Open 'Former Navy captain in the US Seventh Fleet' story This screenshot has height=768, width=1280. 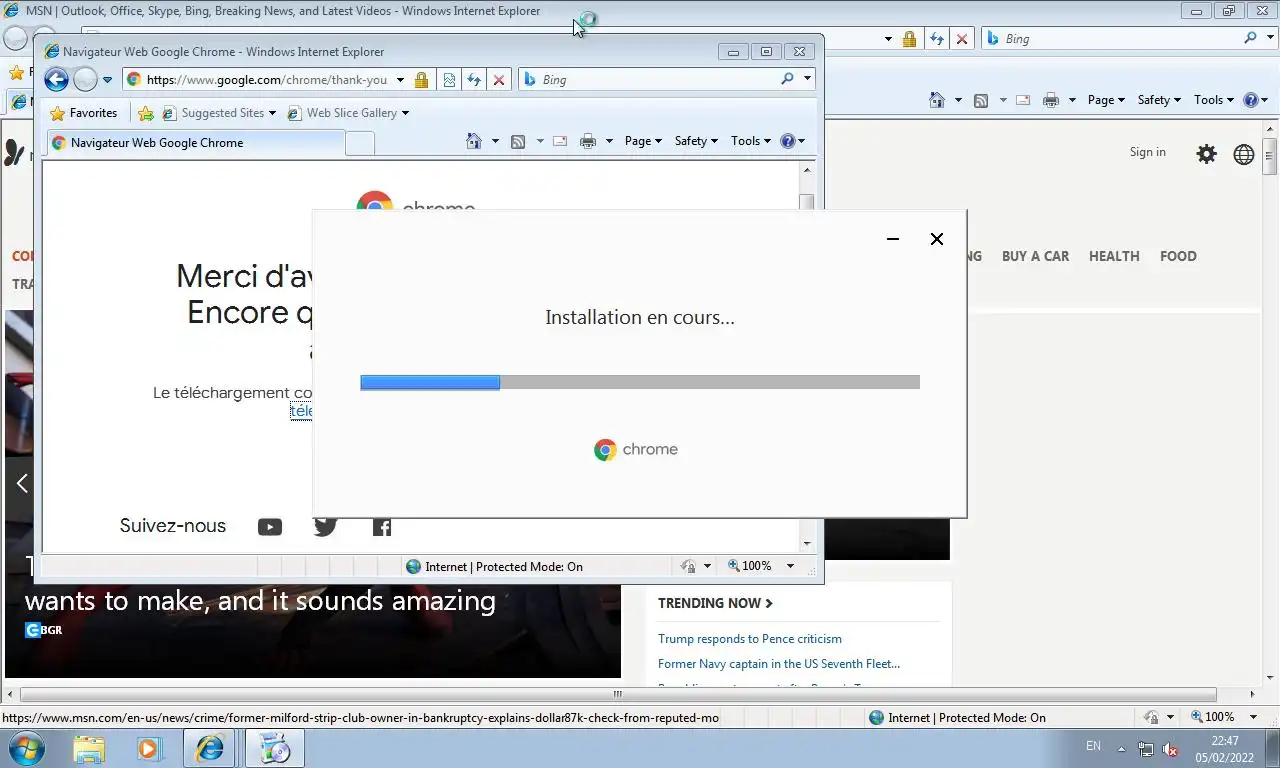[x=779, y=664]
